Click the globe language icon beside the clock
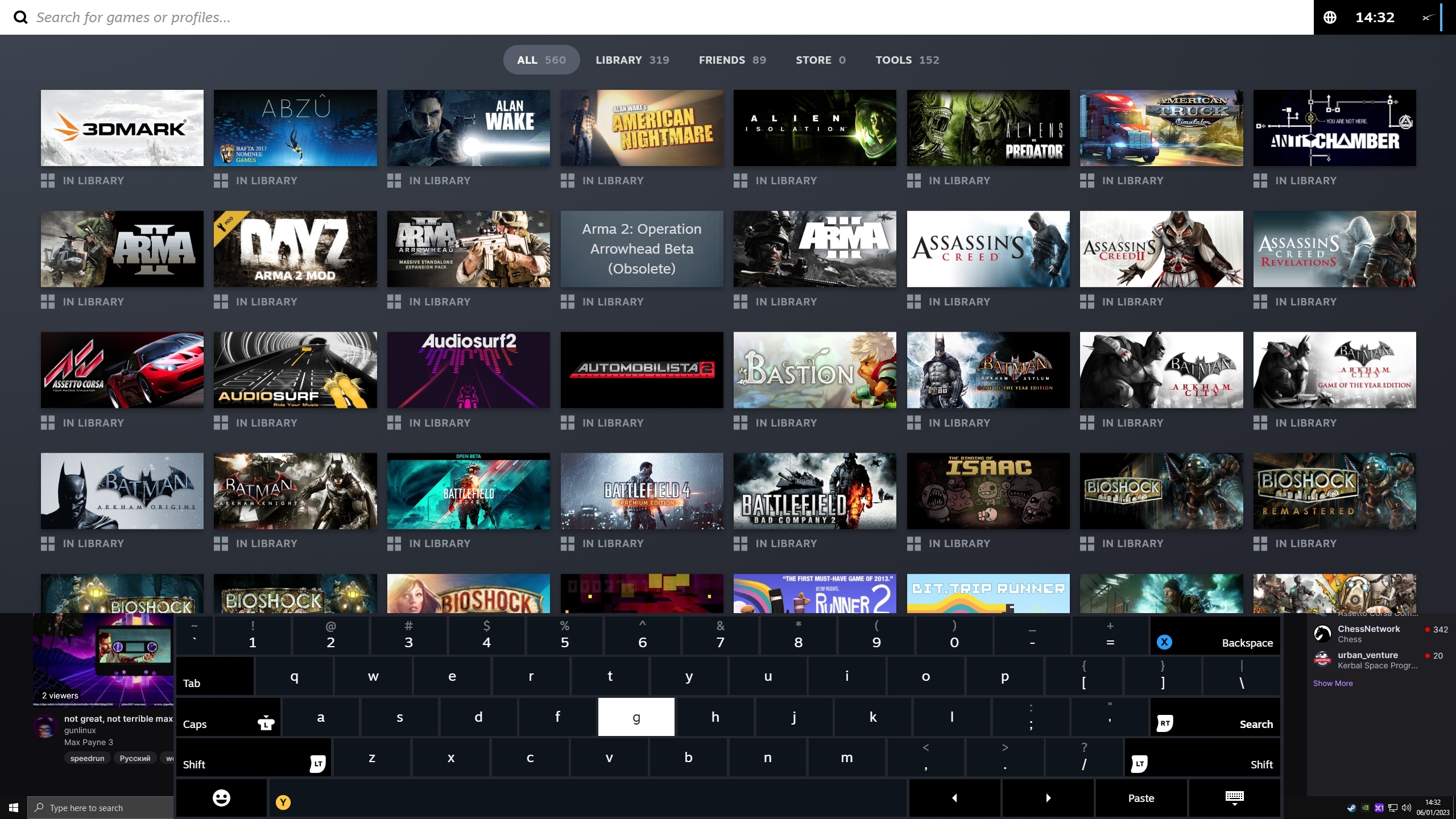Viewport: 1456px width, 819px height. (x=1330, y=17)
